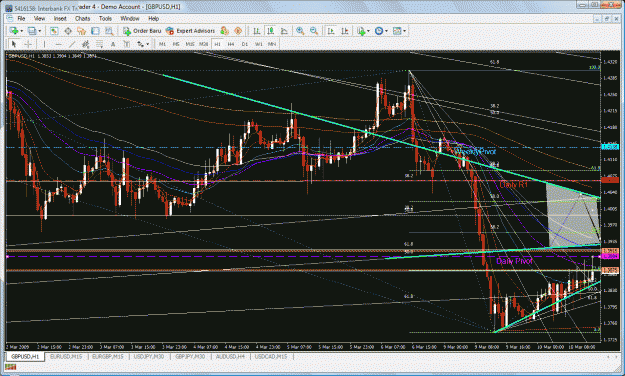The image size is (625, 376).
Task: Open the Strategy Tester icon
Action: [x=109, y=31]
